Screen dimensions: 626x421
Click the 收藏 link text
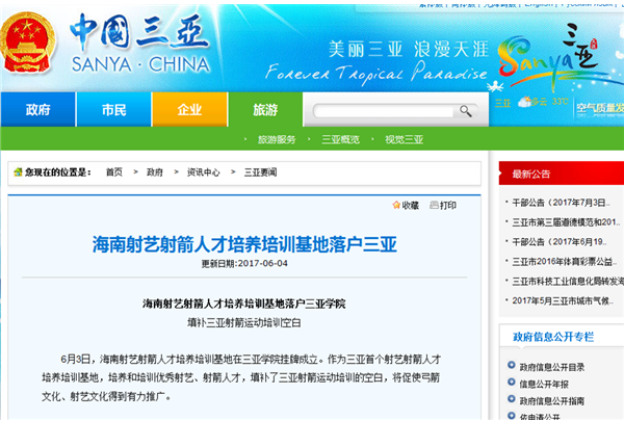click(410, 205)
